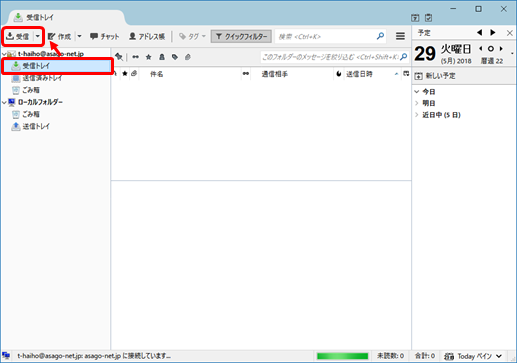Sort by 送信日時 column header
This screenshot has width=517, height=363.
372,74
